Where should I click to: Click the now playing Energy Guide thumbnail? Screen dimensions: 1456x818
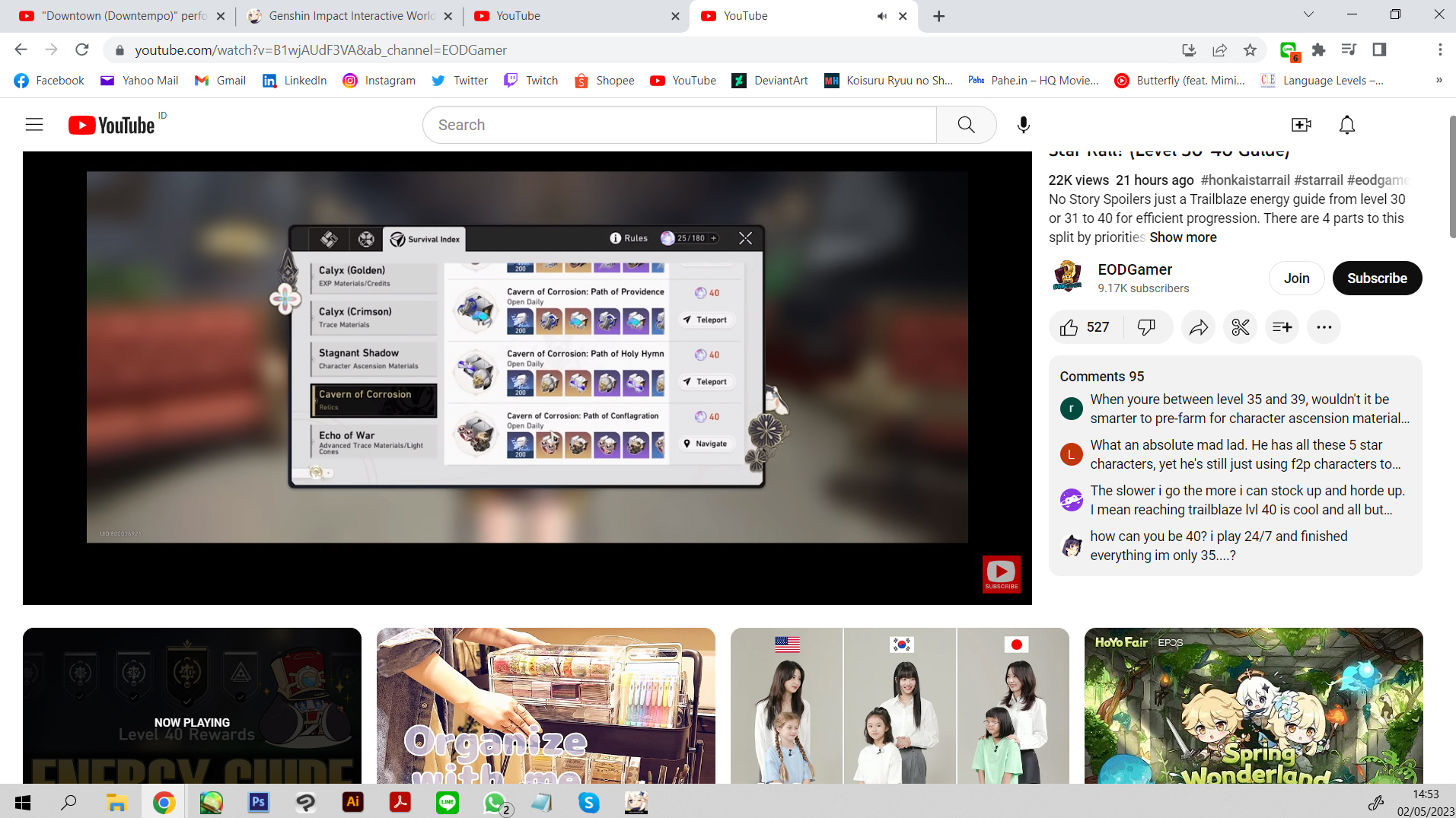click(x=192, y=705)
